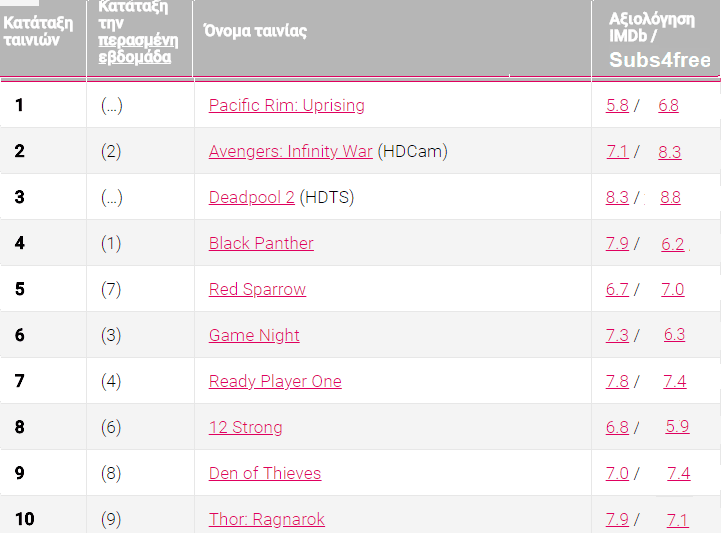Click the 'περασμένη εβδομάδα' header link
Viewport: 721px width, 533px height.
pos(138,48)
